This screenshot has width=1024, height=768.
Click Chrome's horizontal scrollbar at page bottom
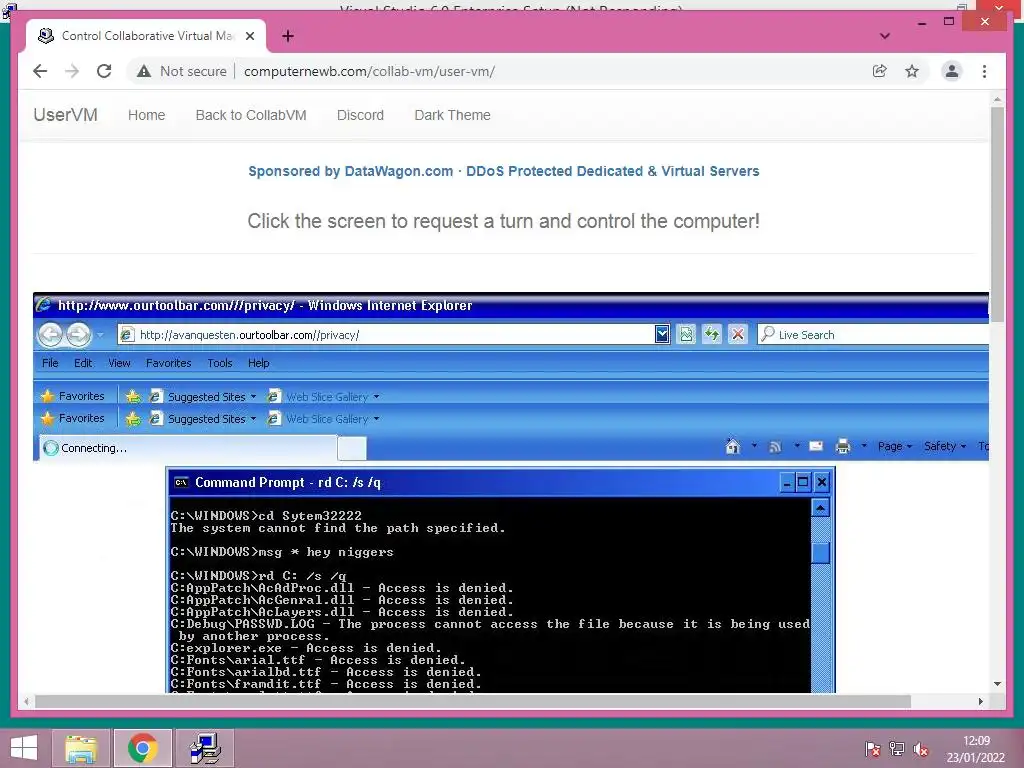[x=473, y=701]
